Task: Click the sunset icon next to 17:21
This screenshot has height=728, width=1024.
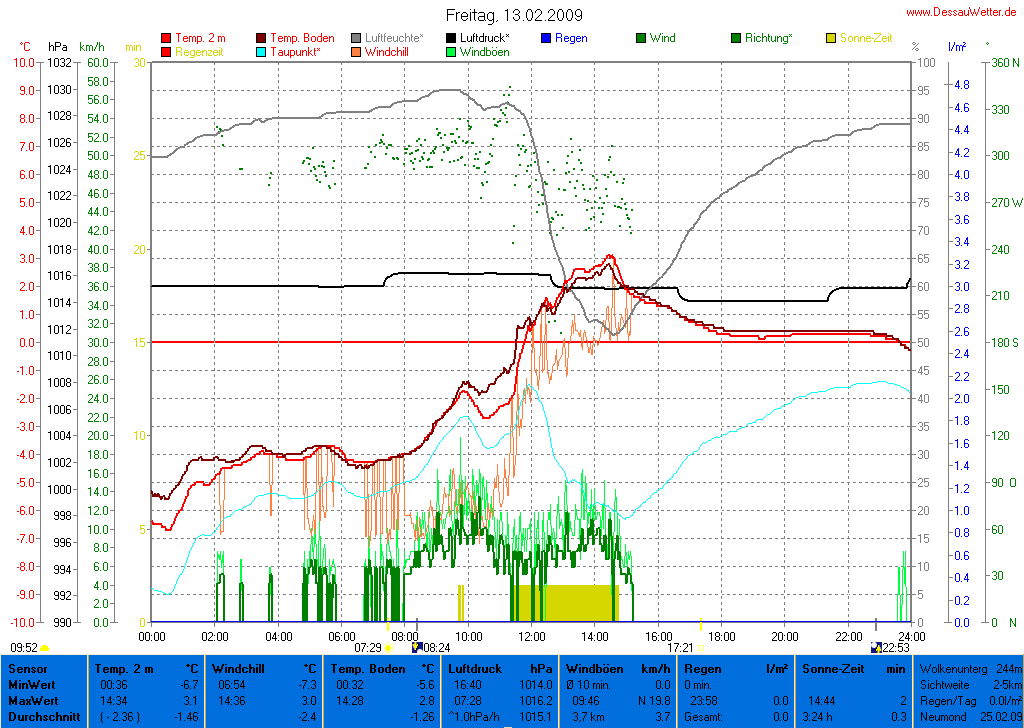Action: pyautogui.click(x=701, y=648)
